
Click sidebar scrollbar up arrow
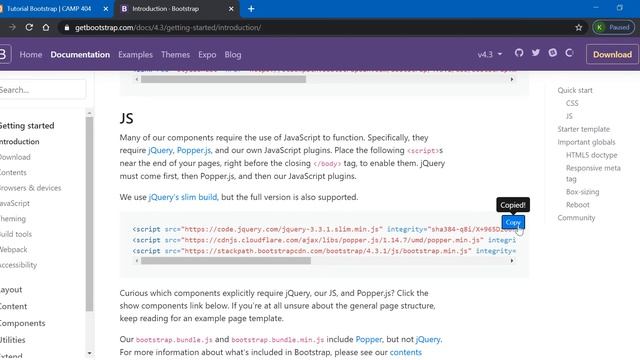(89, 113)
